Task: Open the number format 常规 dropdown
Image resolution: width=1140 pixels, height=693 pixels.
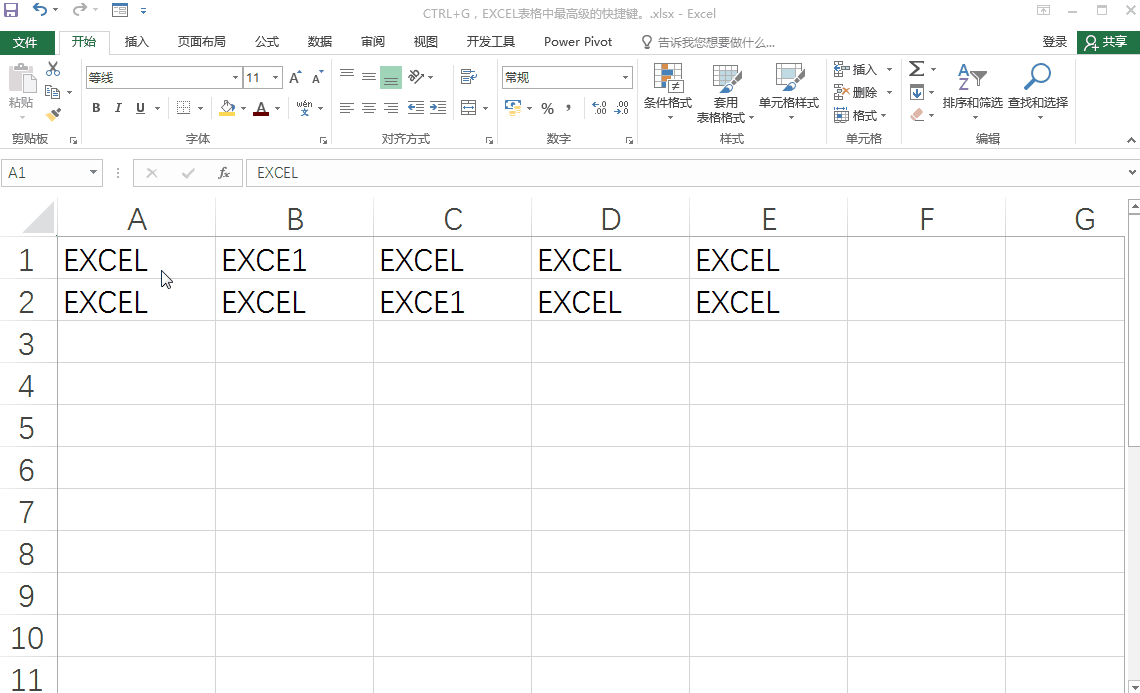Action: click(x=625, y=78)
